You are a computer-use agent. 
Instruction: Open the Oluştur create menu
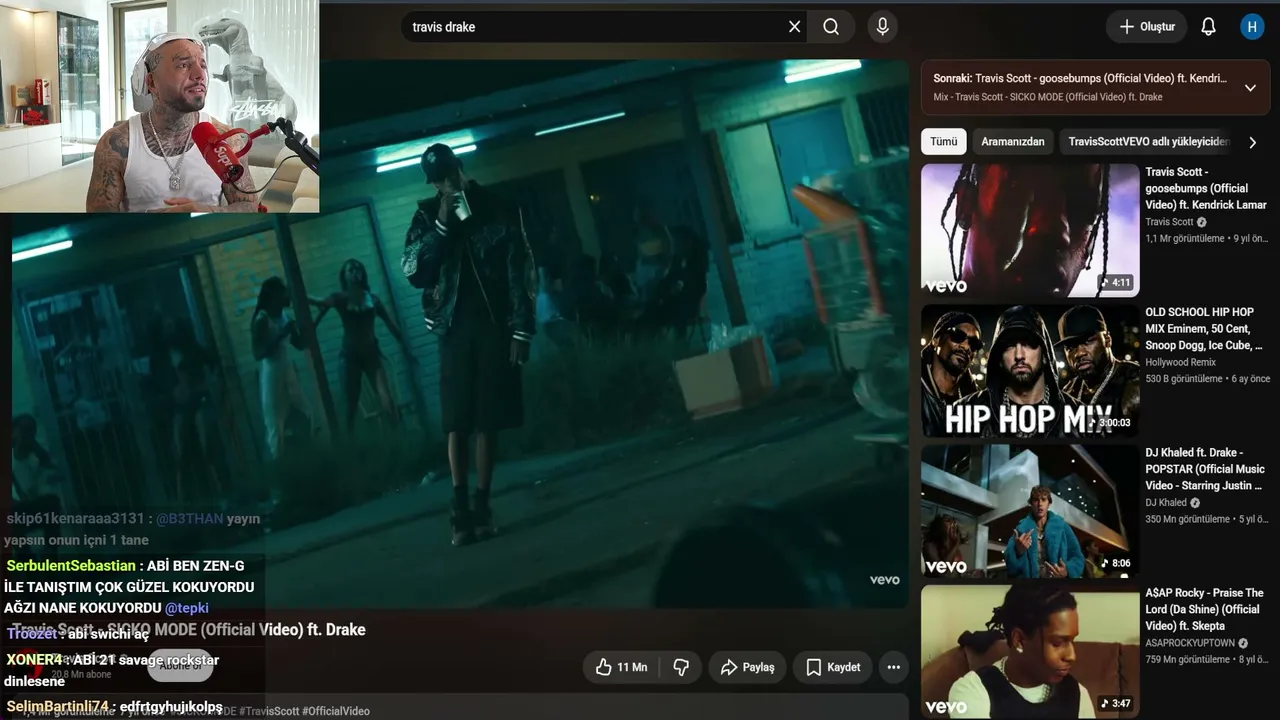coord(1147,27)
